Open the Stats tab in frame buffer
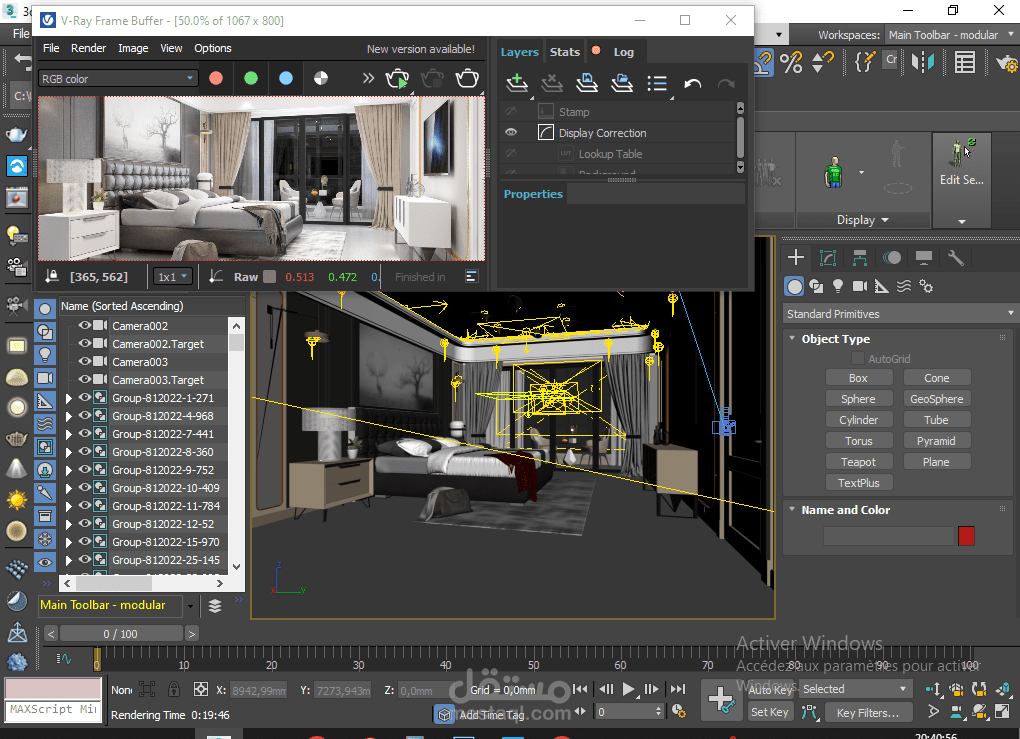The height and width of the screenshot is (739, 1020). 565,52
